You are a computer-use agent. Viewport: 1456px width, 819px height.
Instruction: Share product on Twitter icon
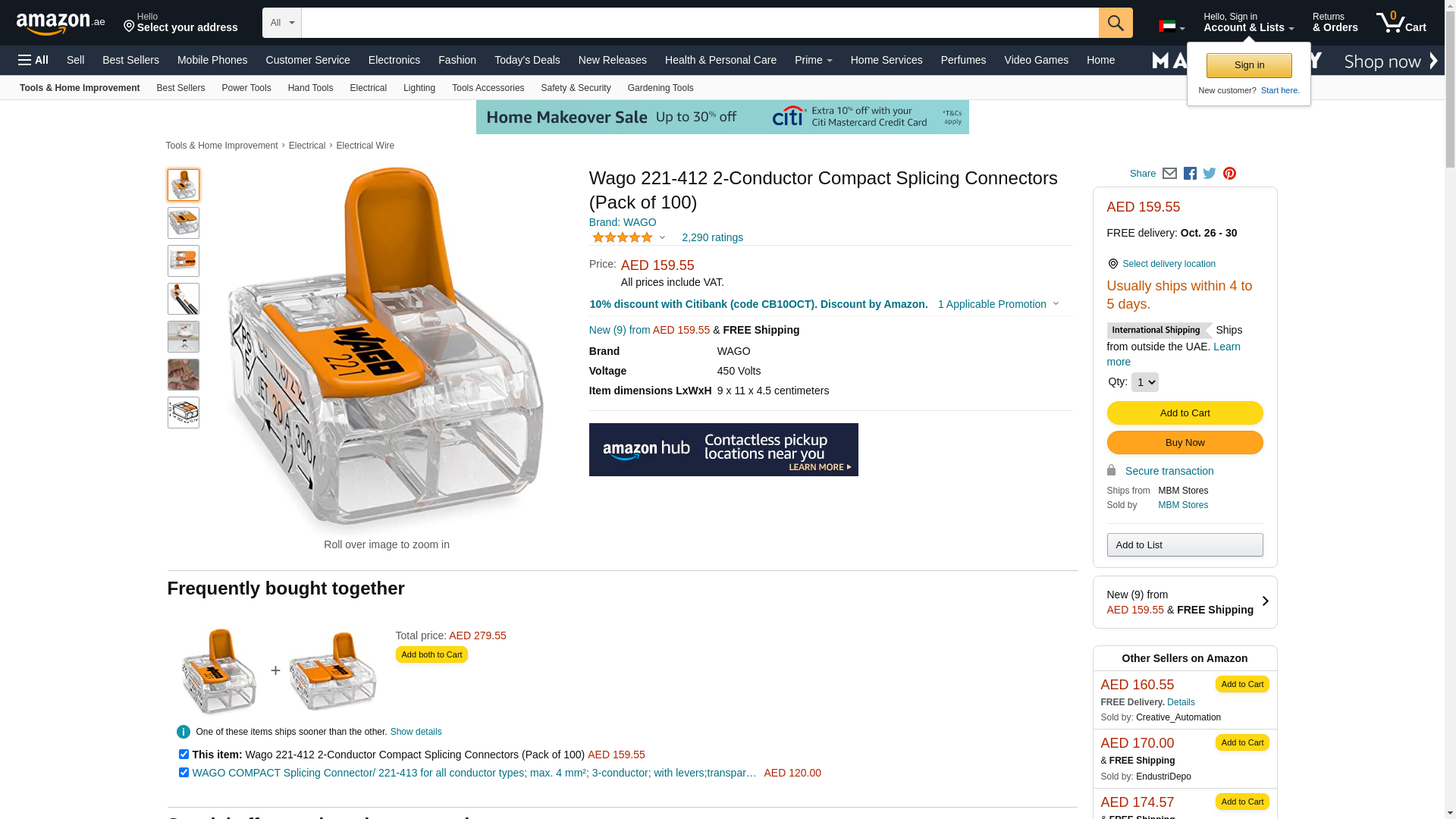pyautogui.click(x=1210, y=174)
